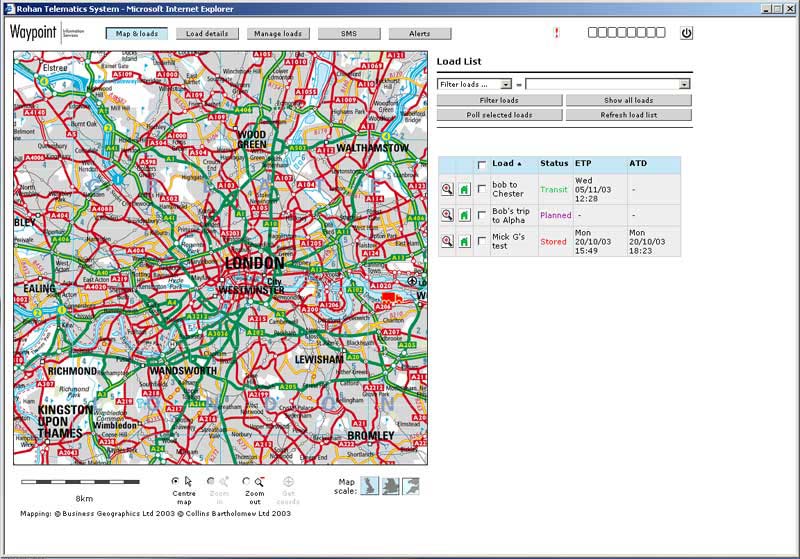
Task: Select the most detailed map scale icon
Action: (x=411, y=486)
